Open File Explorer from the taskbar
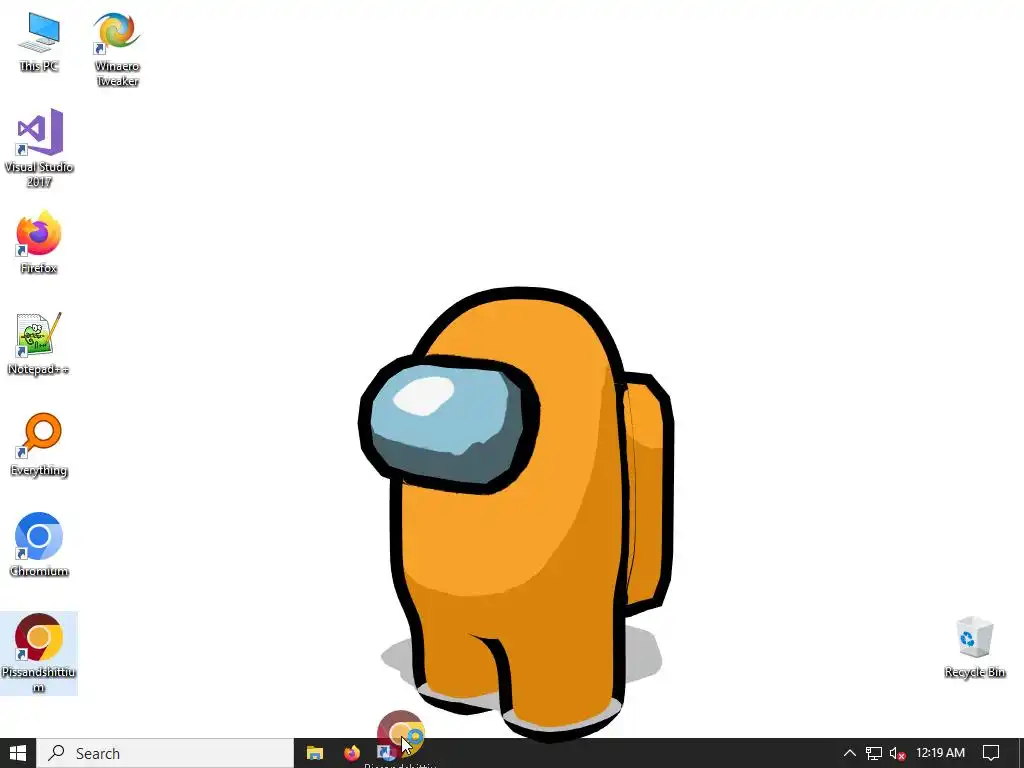 pyautogui.click(x=315, y=753)
